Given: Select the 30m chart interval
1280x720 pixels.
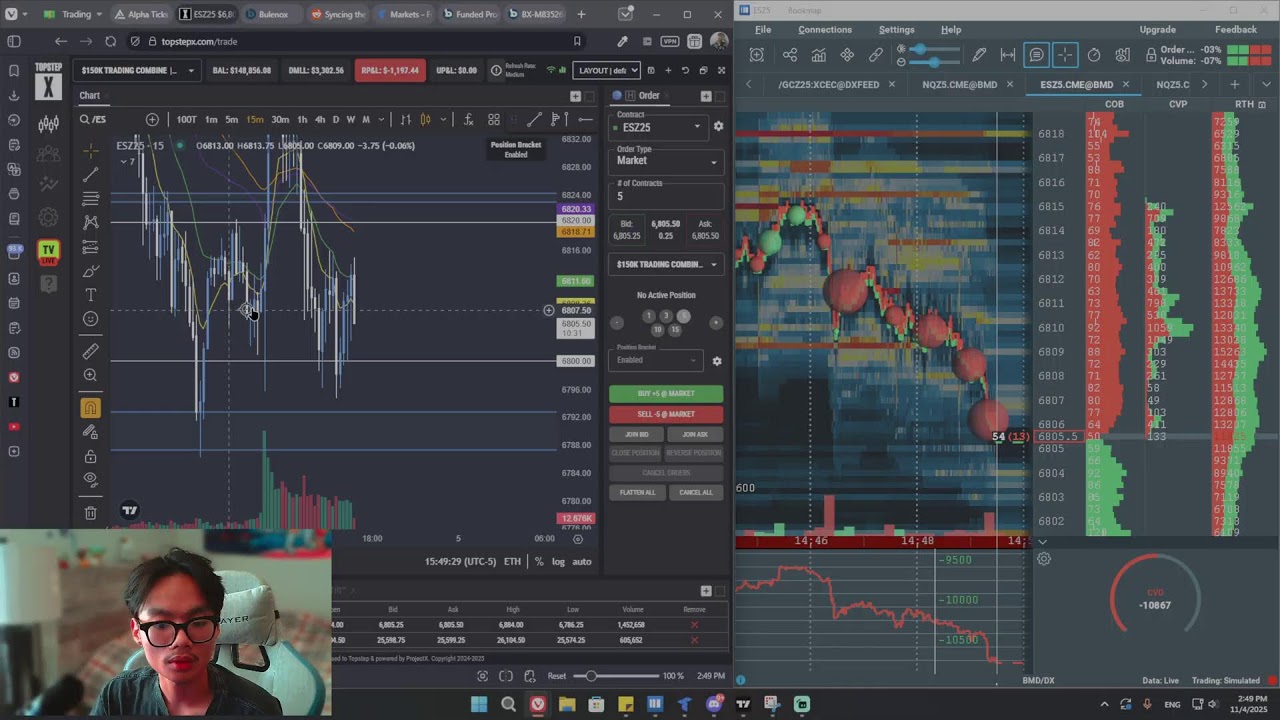Looking at the screenshot, I should click(x=280, y=119).
